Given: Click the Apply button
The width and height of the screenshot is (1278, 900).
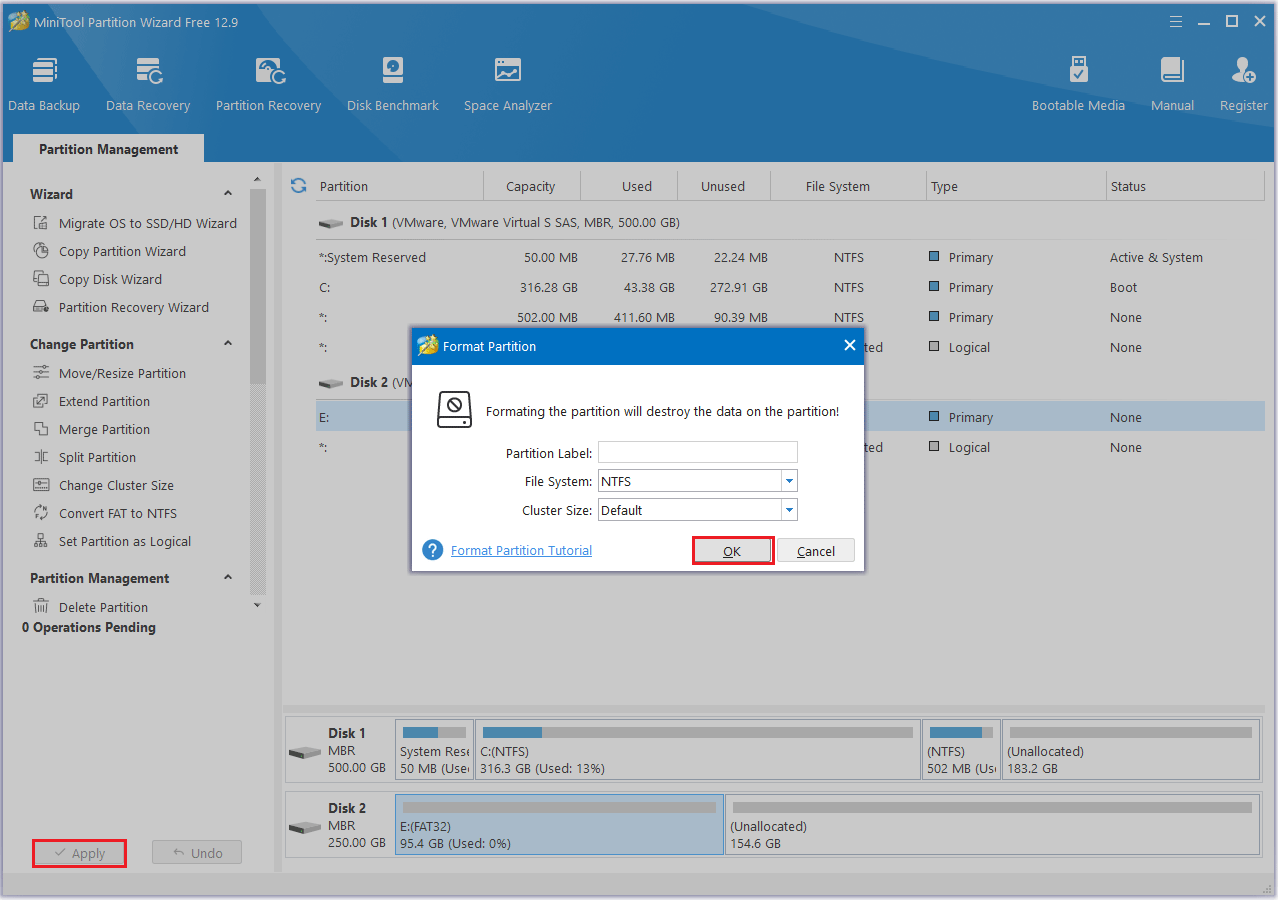Looking at the screenshot, I should click(79, 853).
